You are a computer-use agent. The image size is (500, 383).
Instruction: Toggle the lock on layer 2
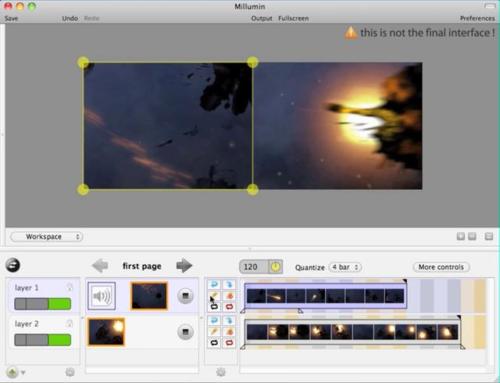pos(70,323)
